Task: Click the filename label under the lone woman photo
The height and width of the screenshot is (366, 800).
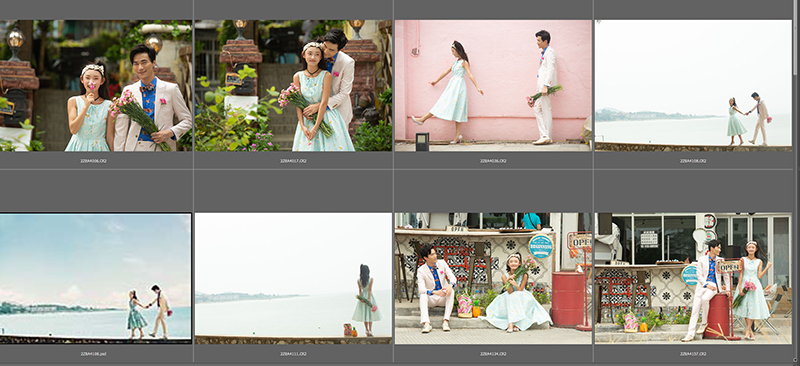Action: click(x=293, y=353)
